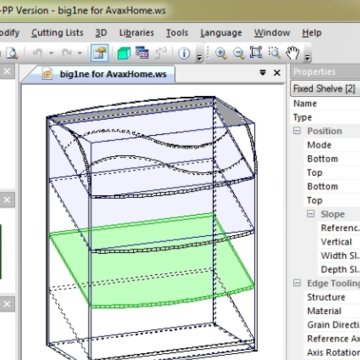The image size is (360, 360).
Task: Collapse the Slope property subgroup
Action: [311, 214]
